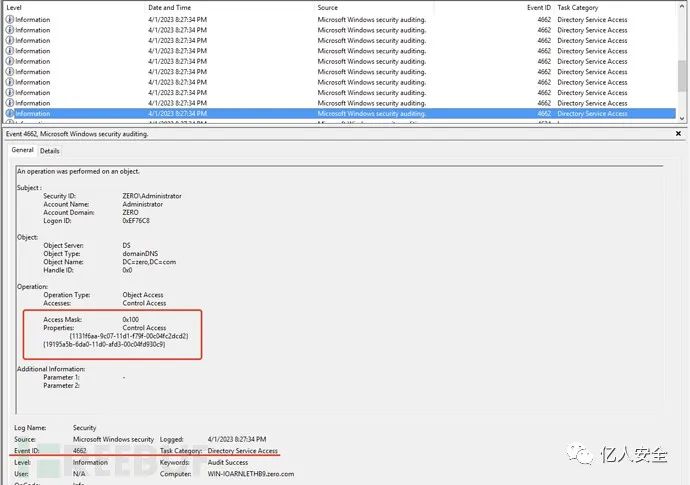Click the Information icon of the topmost event row
Image resolution: width=690 pixels, height=485 pixels.
click(9, 19)
